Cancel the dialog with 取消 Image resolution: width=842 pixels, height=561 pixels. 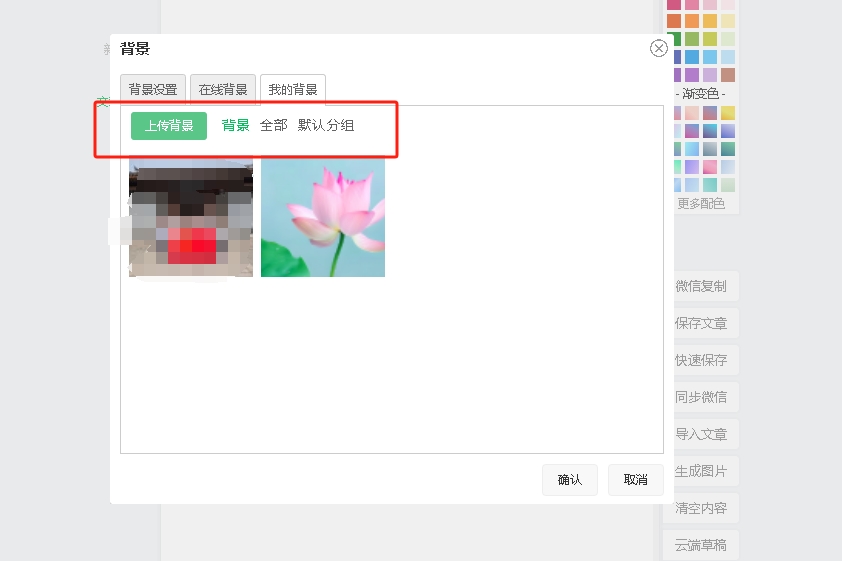(635, 480)
